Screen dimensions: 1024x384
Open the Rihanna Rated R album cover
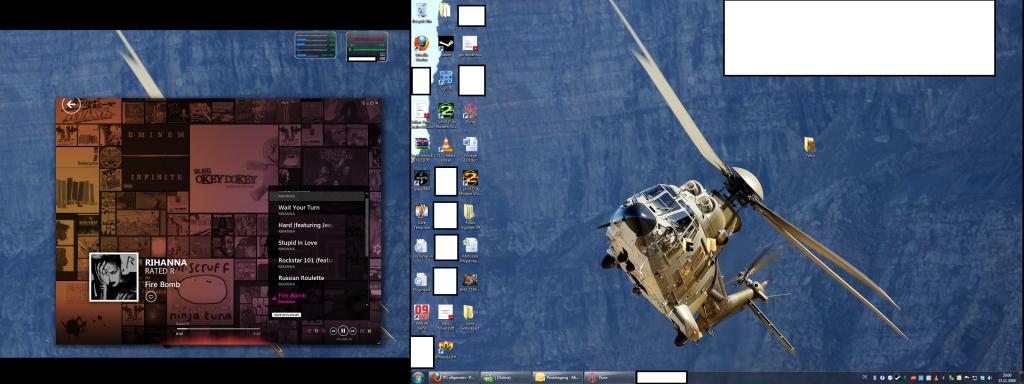click(114, 277)
